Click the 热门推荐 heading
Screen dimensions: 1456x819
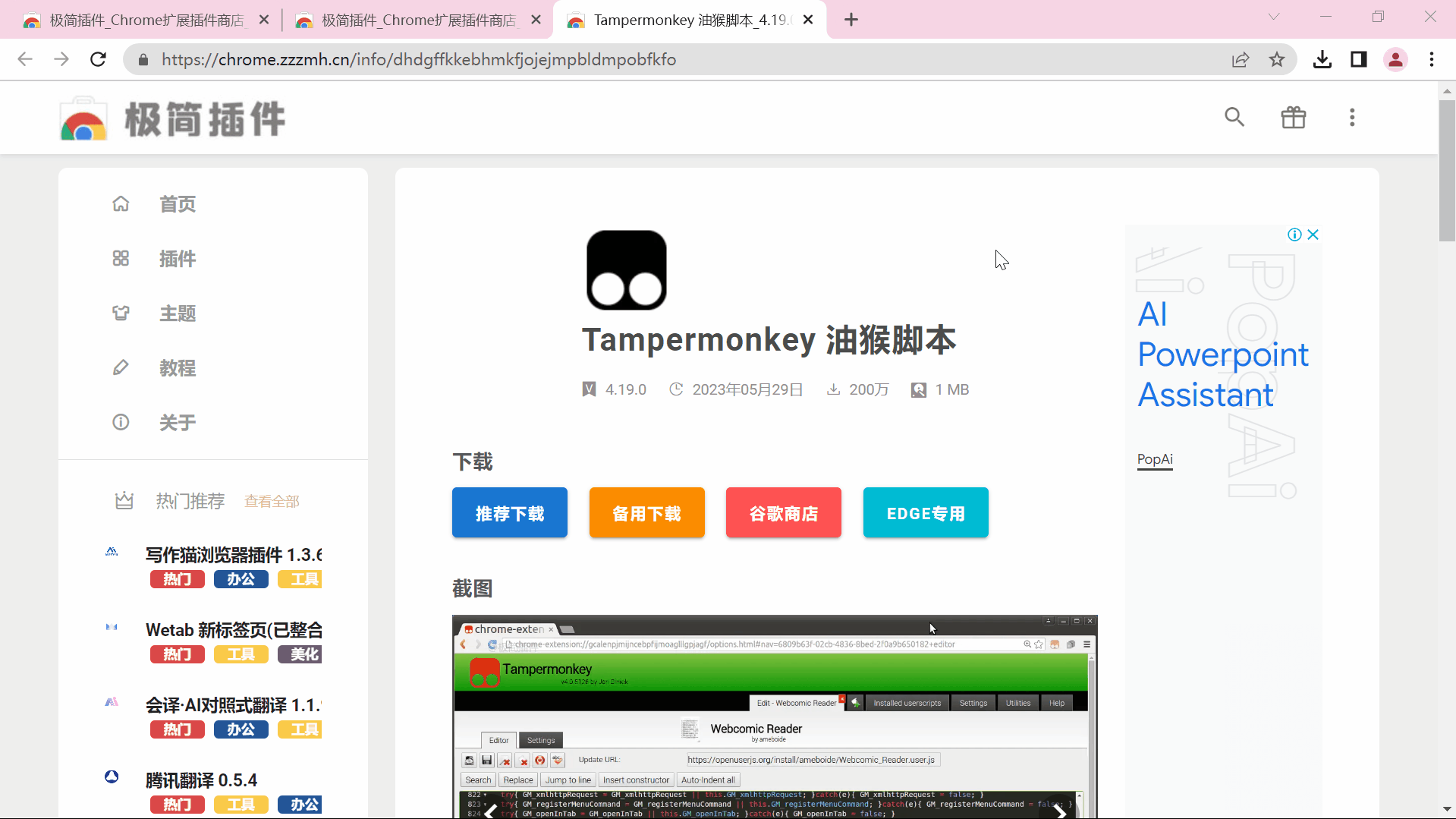pos(190,501)
